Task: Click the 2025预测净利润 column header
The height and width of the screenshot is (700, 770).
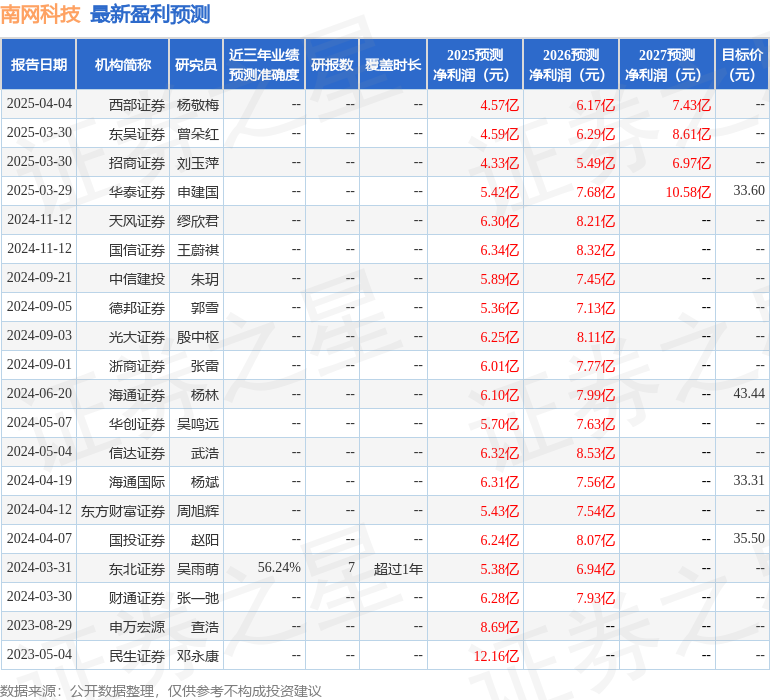Action: [x=475, y=65]
